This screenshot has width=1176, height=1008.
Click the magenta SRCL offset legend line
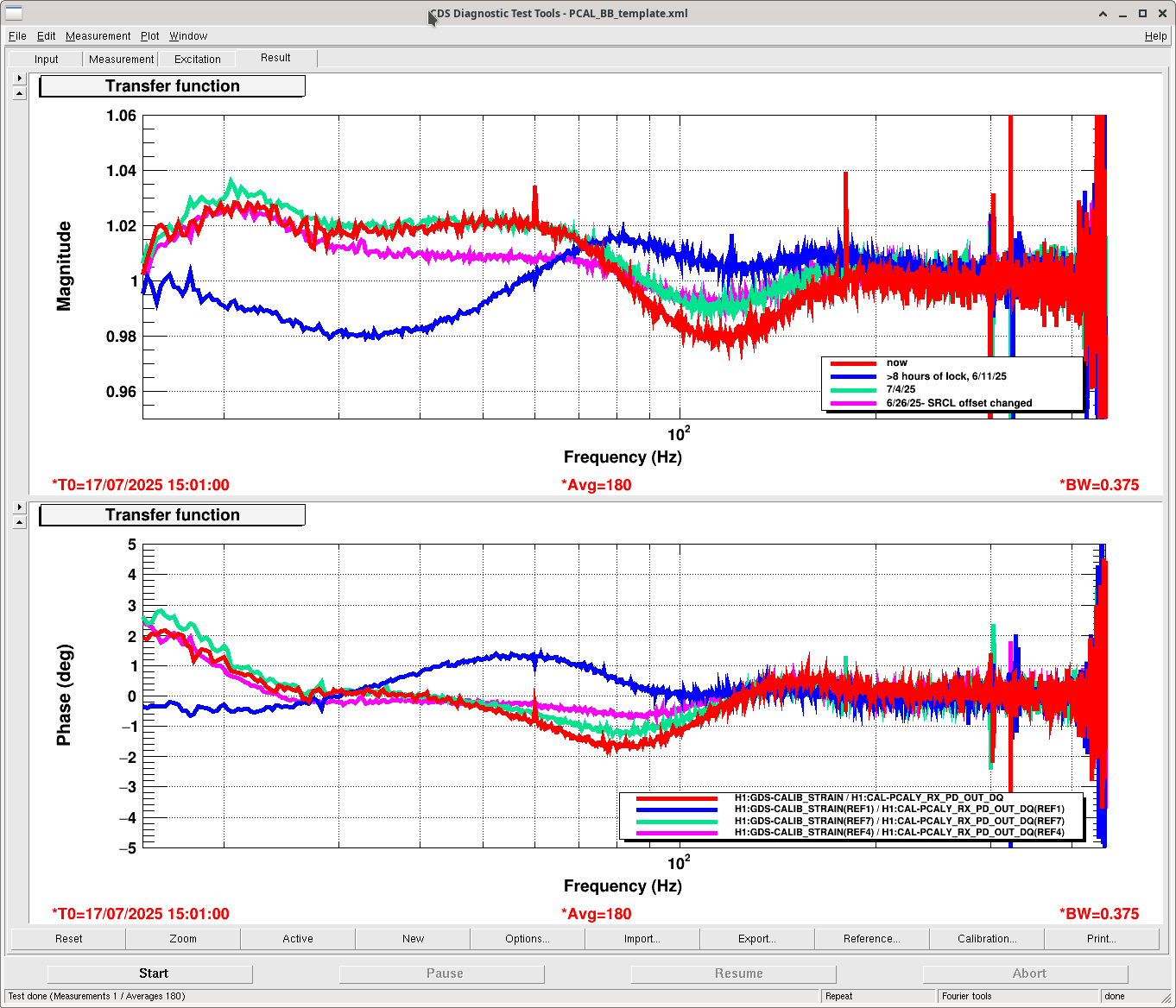tap(853, 403)
